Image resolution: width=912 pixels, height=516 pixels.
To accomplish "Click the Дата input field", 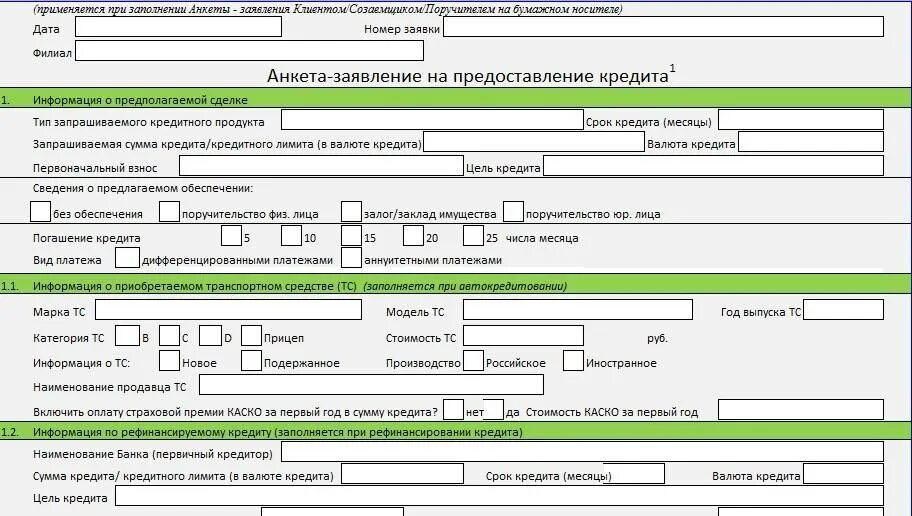I will pyautogui.click(x=179, y=27).
